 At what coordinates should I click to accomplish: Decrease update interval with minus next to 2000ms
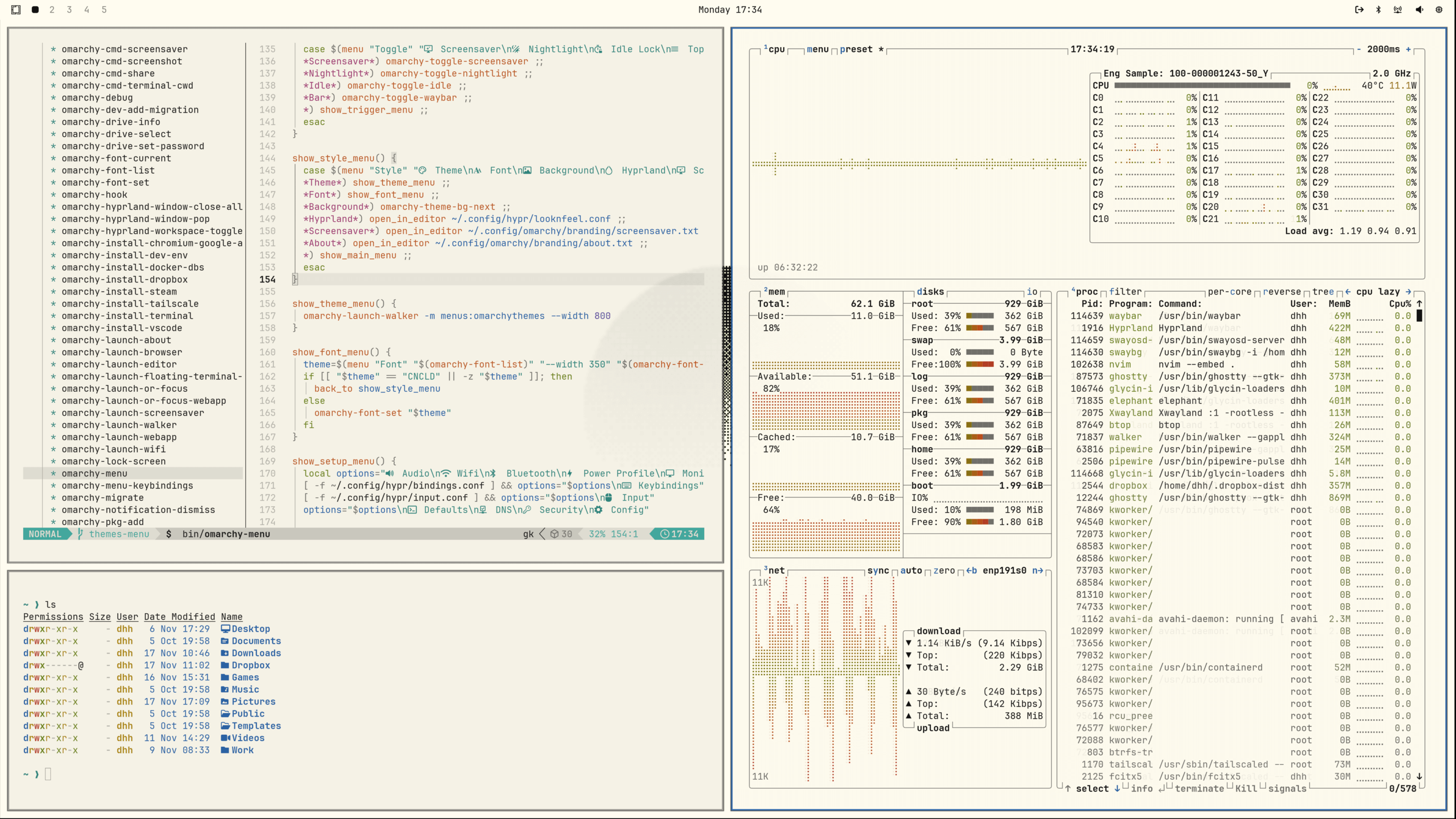[1359, 49]
